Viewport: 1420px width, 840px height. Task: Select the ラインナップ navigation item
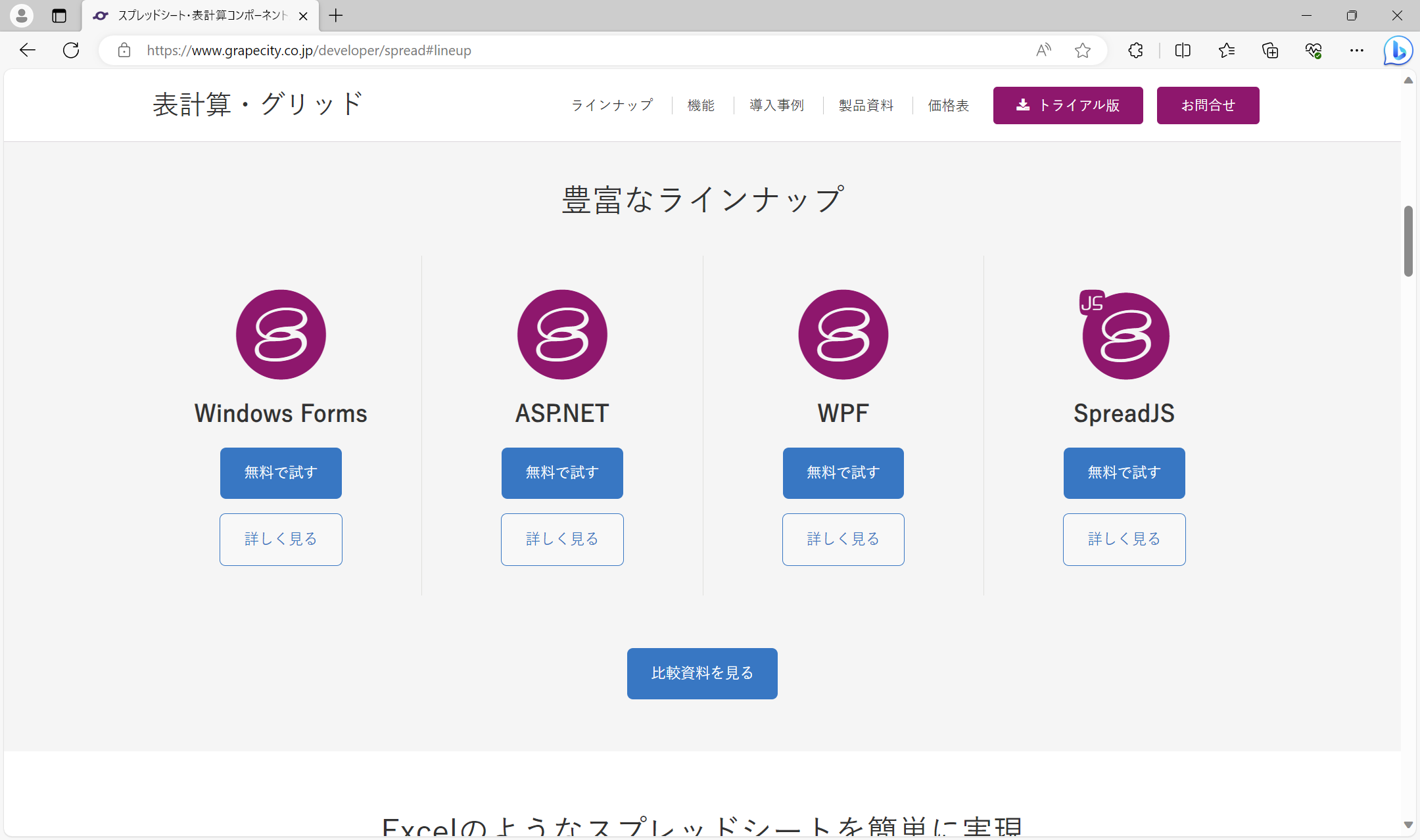[x=612, y=105]
